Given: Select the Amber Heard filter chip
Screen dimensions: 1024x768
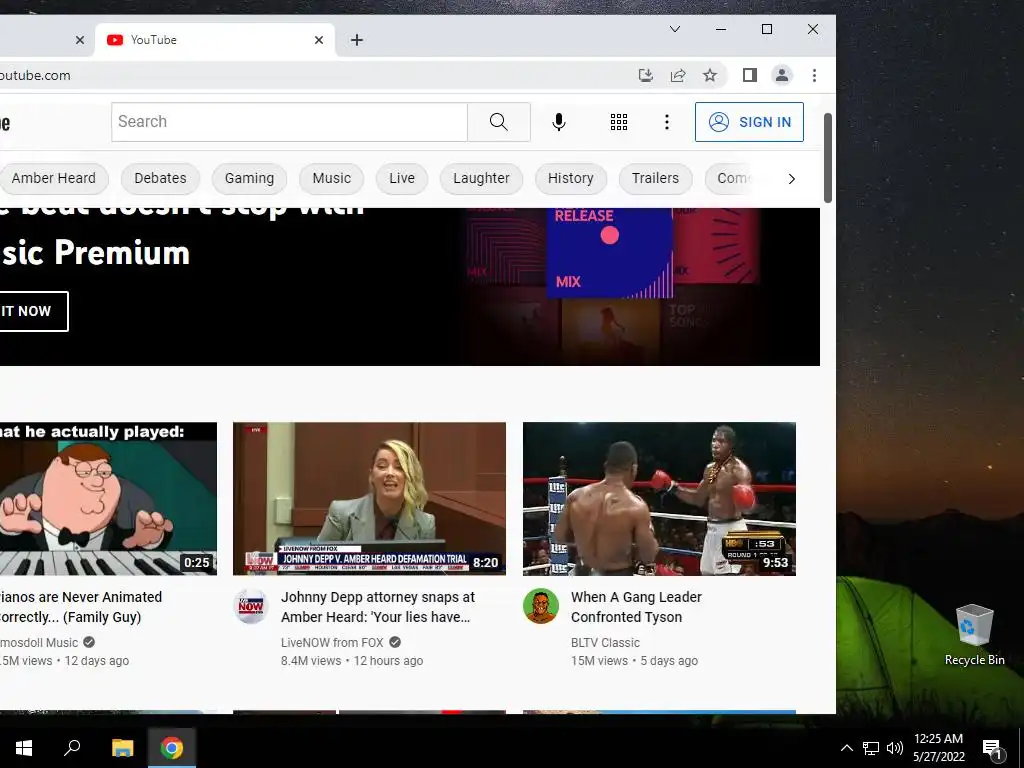Looking at the screenshot, I should pyautogui.click(x=53, y=178).
